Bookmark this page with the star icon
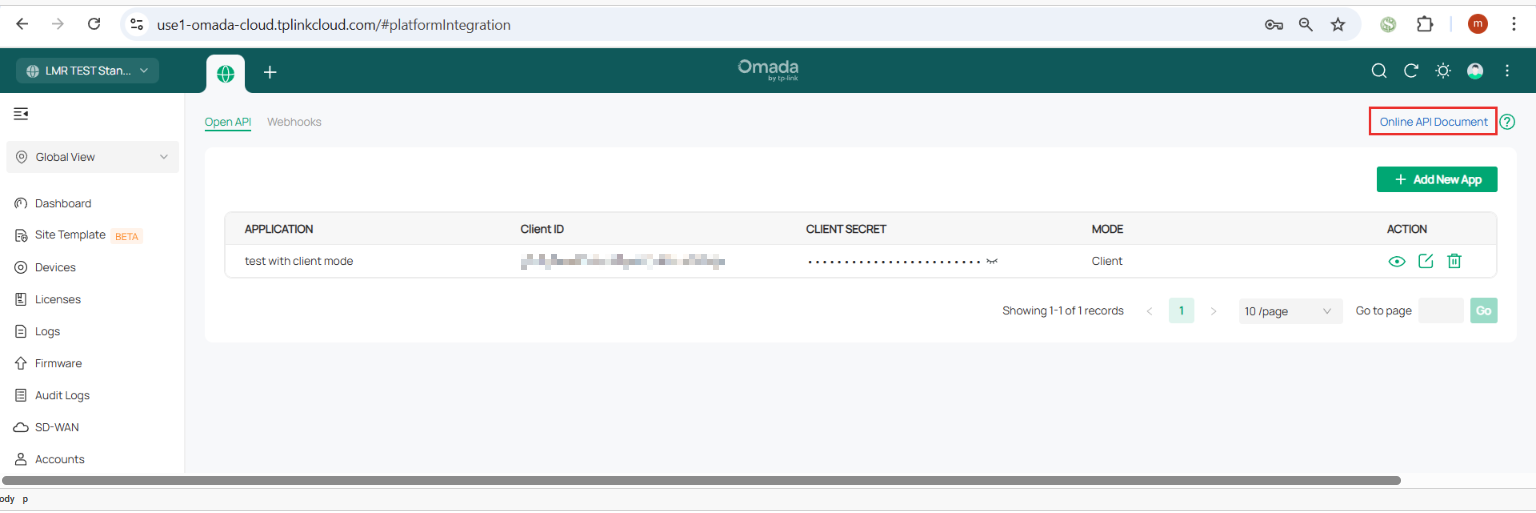 [x=1338, y=25]
